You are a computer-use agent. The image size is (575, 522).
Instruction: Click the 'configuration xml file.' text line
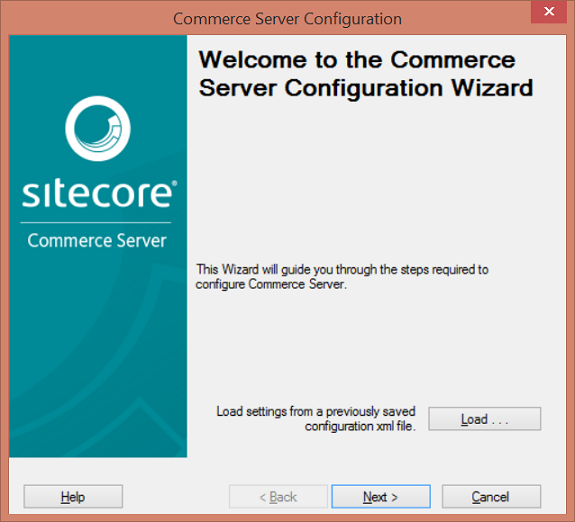click(360, 426)
